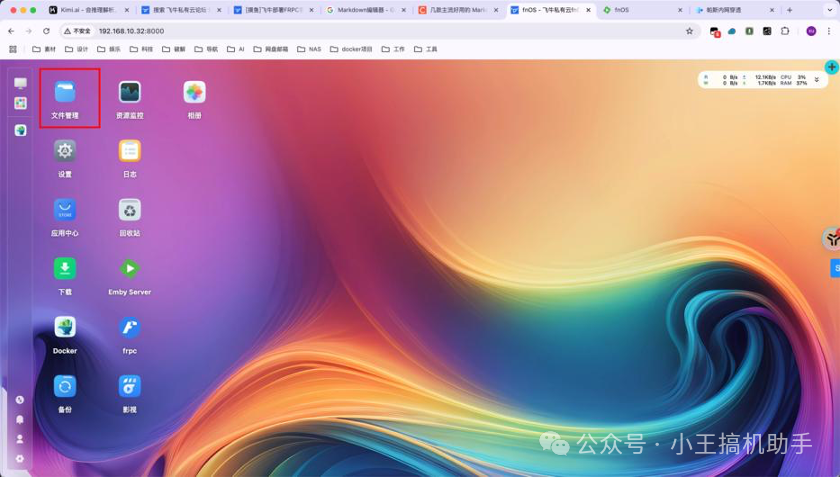Open the 下载 download app

click(x=65, y=269)
